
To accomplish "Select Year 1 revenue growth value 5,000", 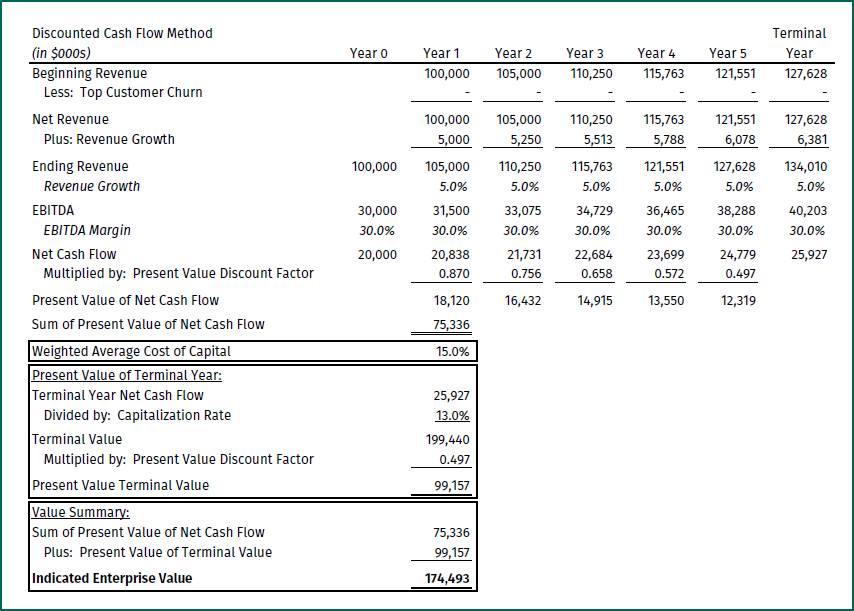I will tap(454, 140).
